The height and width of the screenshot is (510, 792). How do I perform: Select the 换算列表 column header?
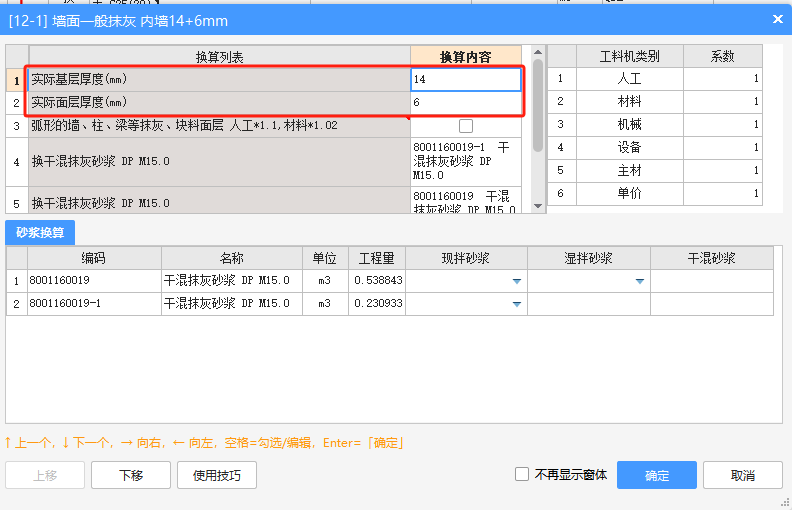(x=219, y=57)
